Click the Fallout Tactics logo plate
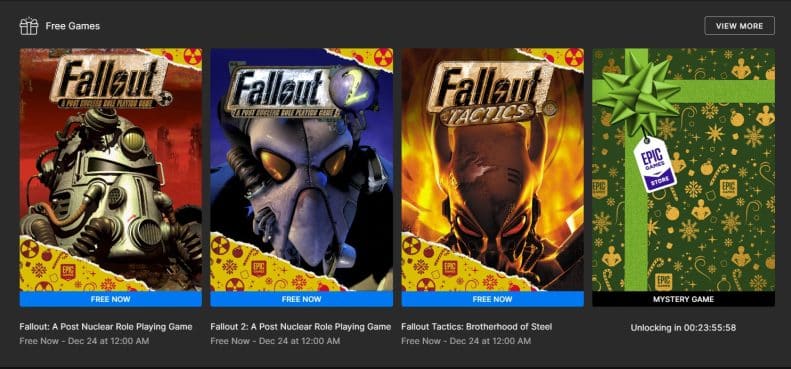 pyautogui.click(x=491, y=93)
